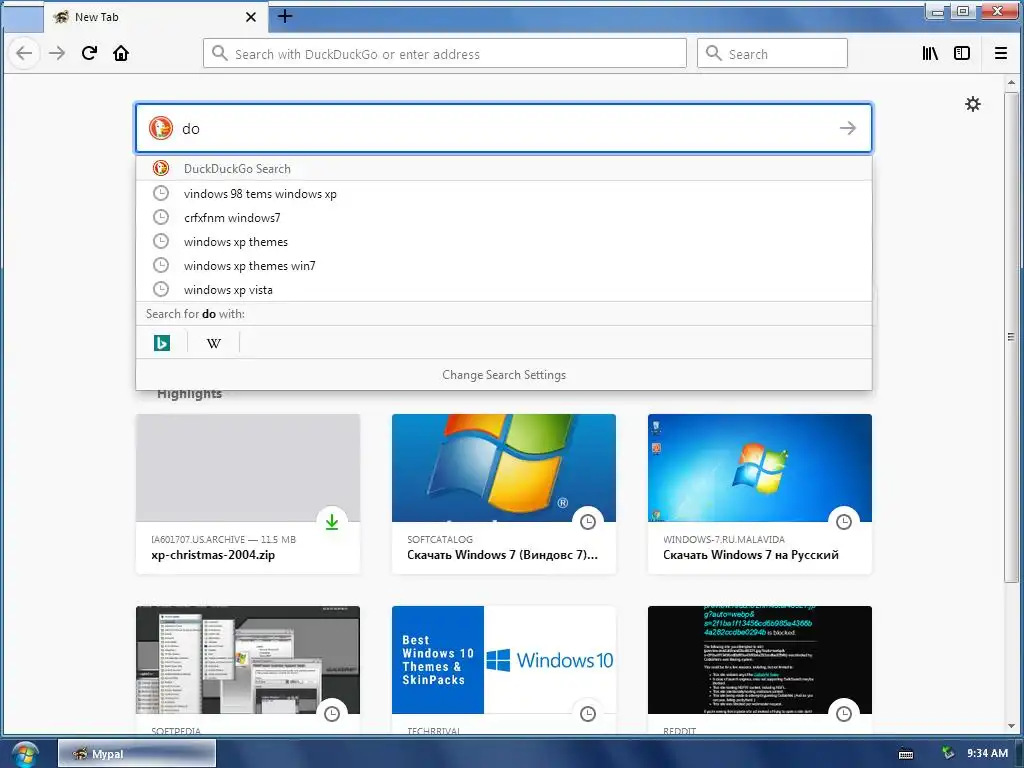Open the hamburger menu

click(x=1000, y=54)
